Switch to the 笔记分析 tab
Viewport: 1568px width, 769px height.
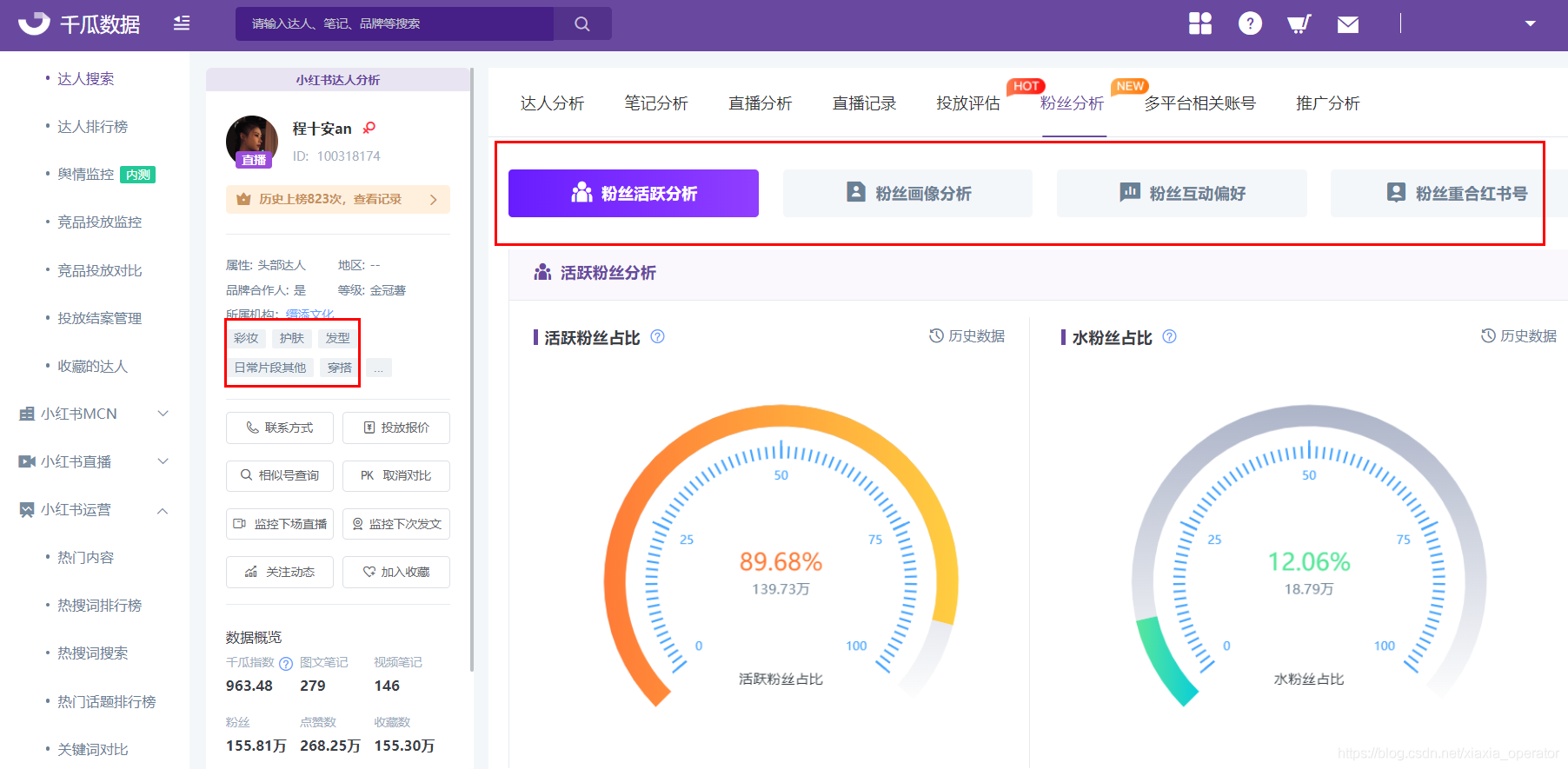tap(656, 103)
